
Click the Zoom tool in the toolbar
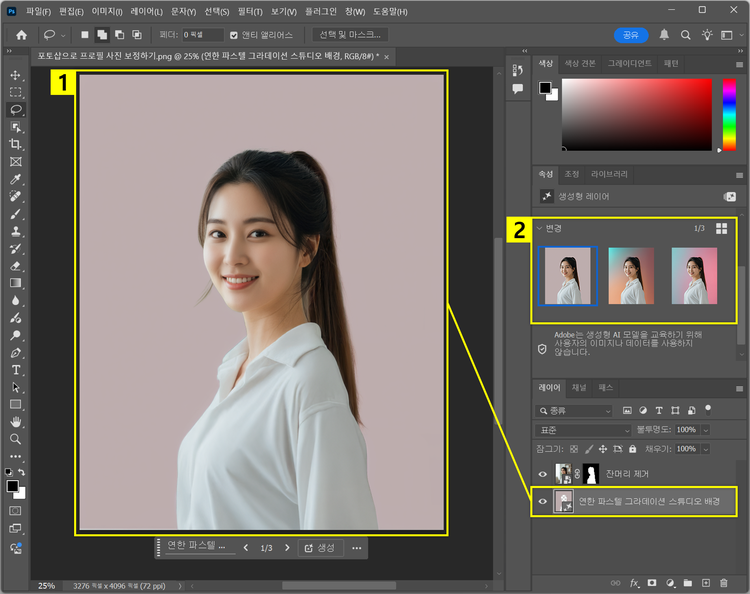point(15,439)
